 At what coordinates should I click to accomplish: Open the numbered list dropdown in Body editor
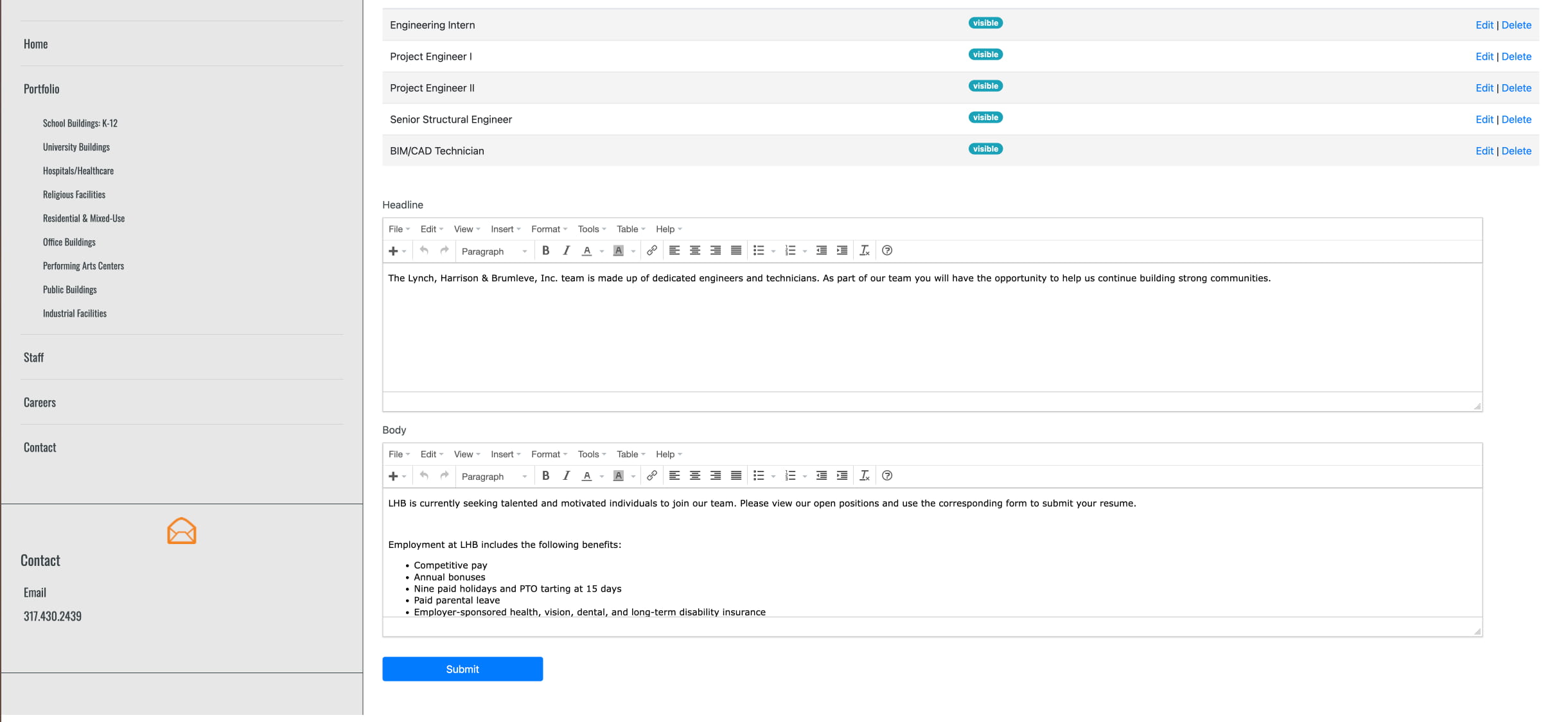(x=804, y=476)
